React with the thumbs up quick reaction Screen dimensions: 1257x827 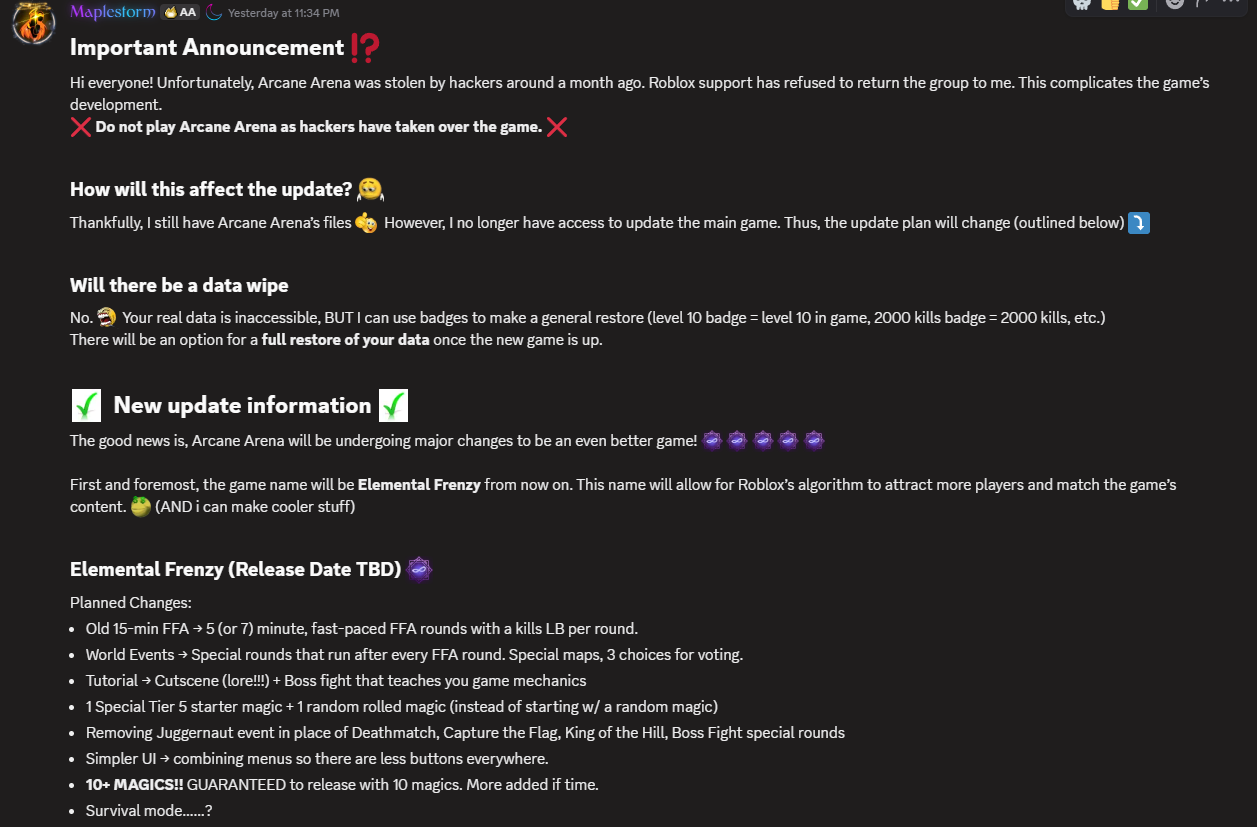1110,3
